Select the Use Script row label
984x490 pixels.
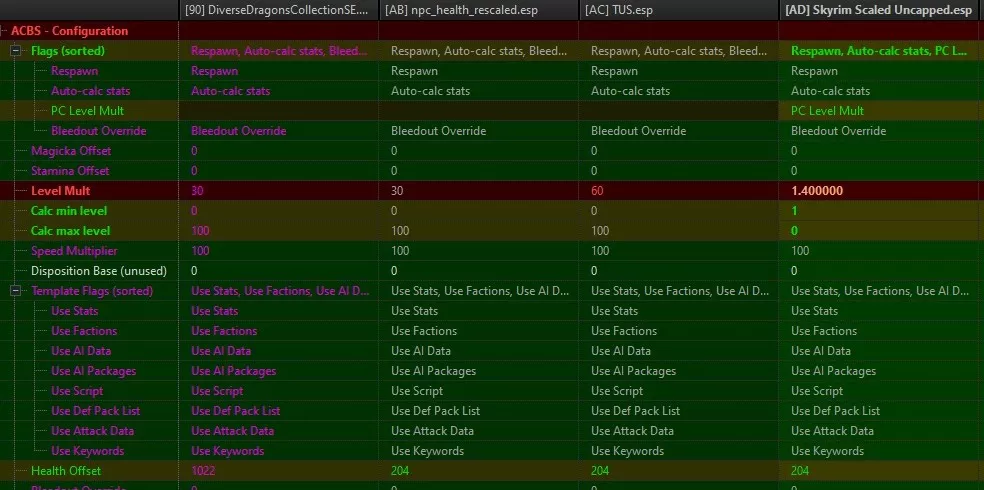pos(77,391)
